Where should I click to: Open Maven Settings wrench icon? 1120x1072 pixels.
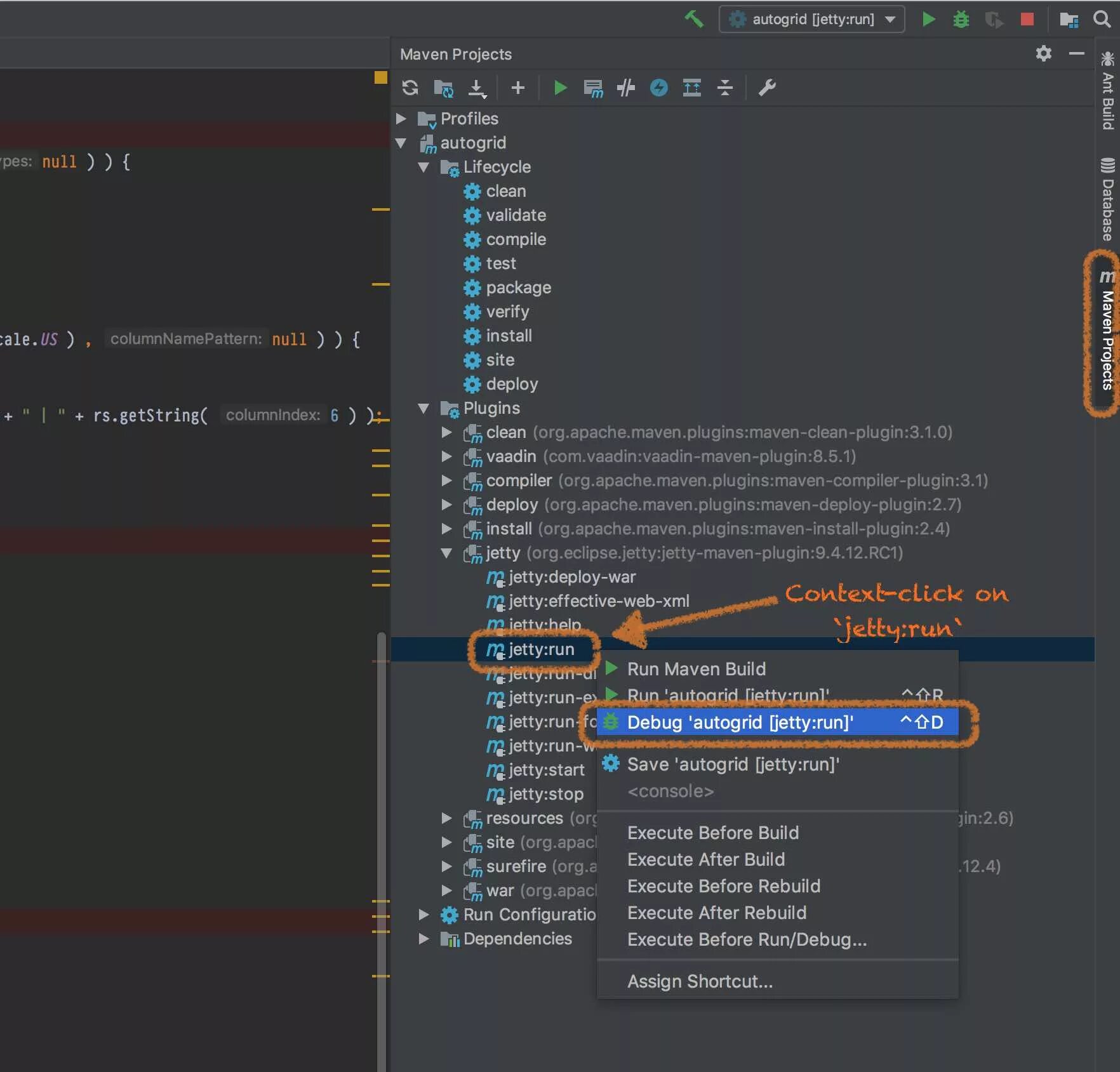click(767, 88)
